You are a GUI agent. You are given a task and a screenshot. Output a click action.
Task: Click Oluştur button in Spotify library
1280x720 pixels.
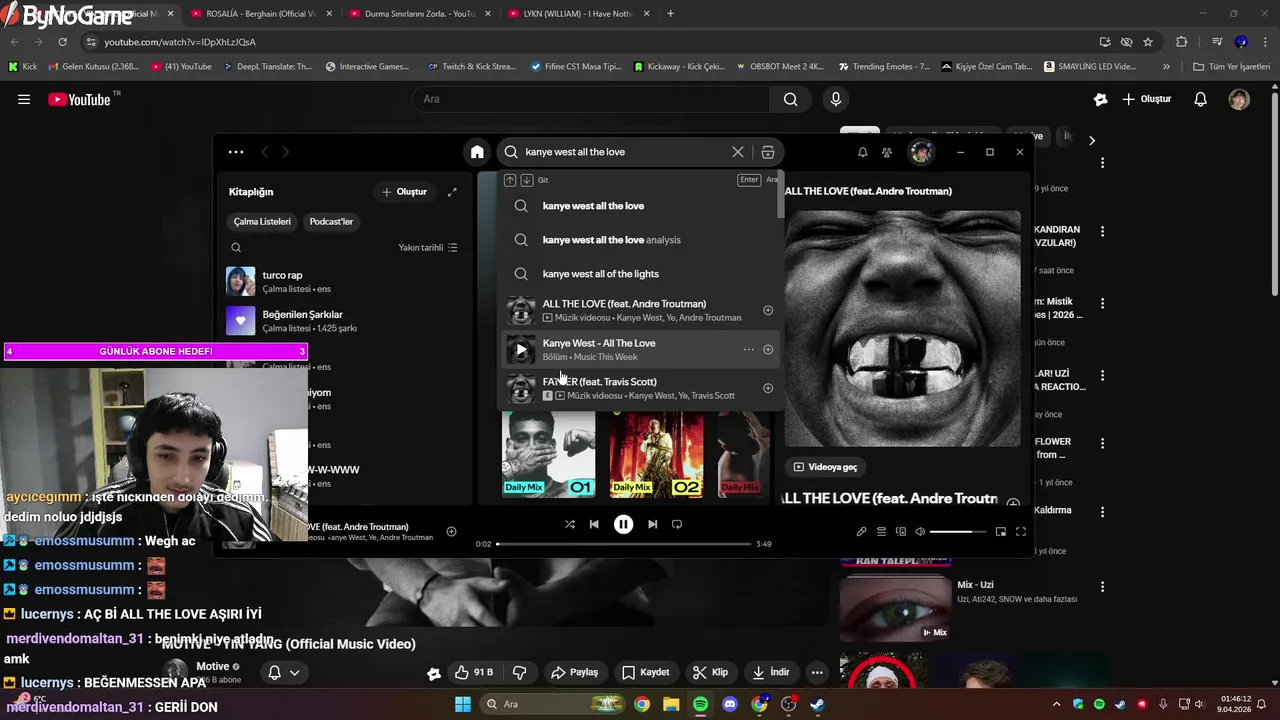[x=405, y=192]
